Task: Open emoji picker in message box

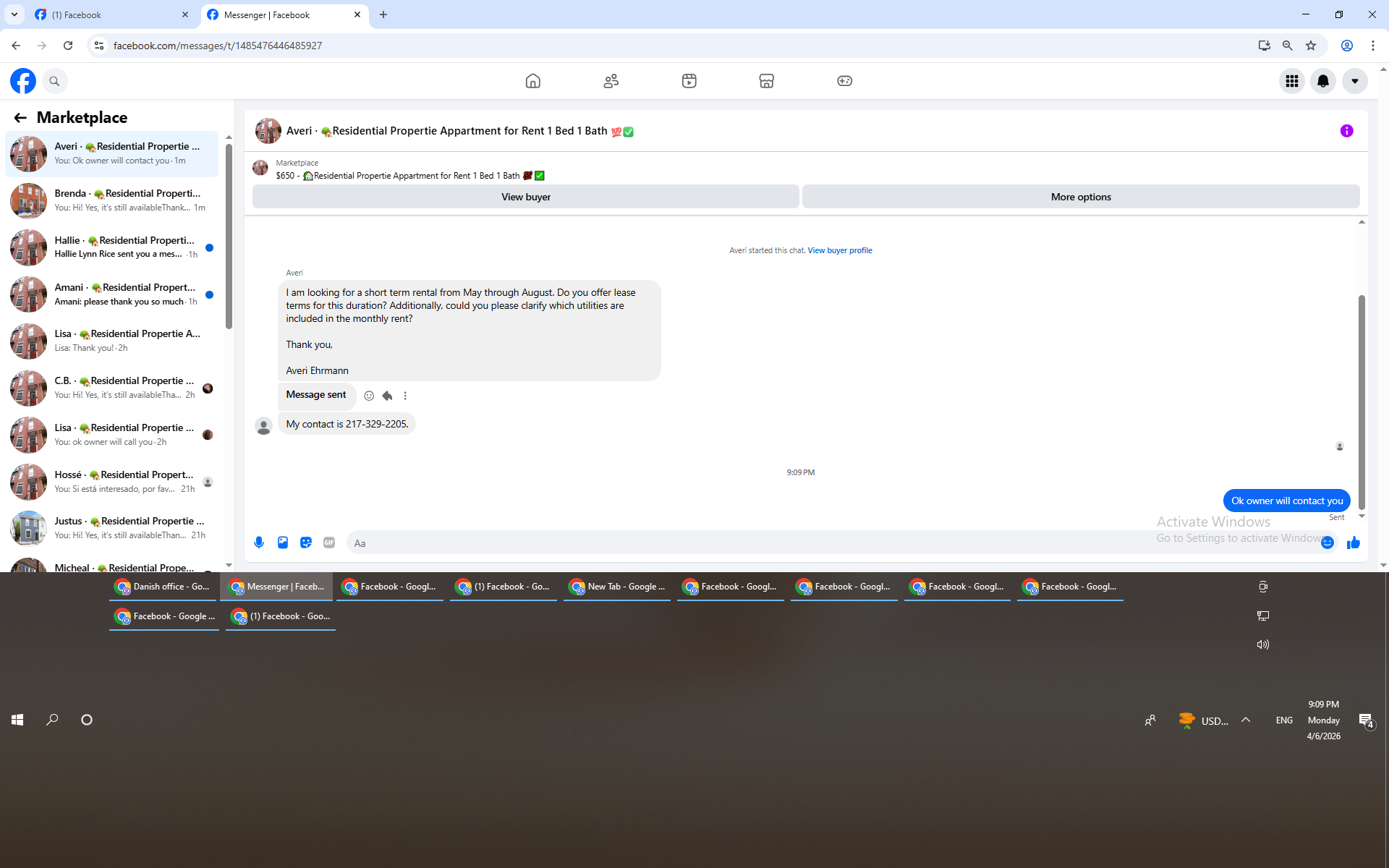Action: (x=1328, y=542)
